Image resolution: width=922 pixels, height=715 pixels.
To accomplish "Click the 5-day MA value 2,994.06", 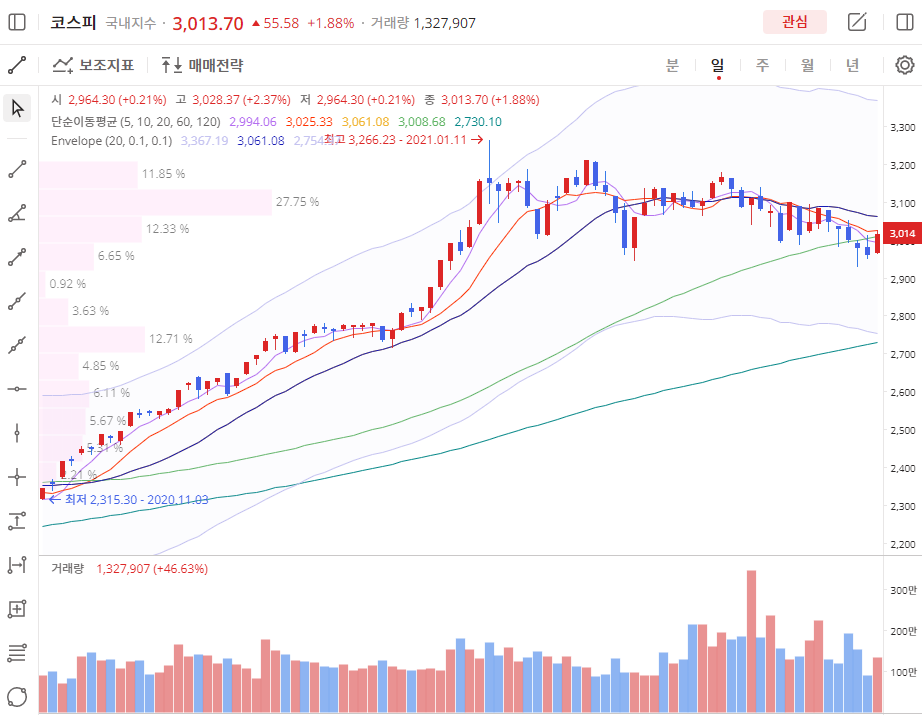I will pyautogui.click(x=253, y=122).
